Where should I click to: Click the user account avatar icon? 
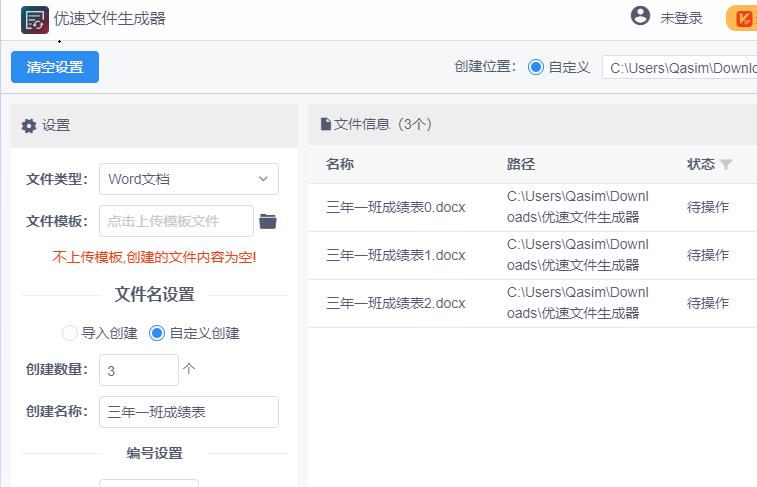640,16
